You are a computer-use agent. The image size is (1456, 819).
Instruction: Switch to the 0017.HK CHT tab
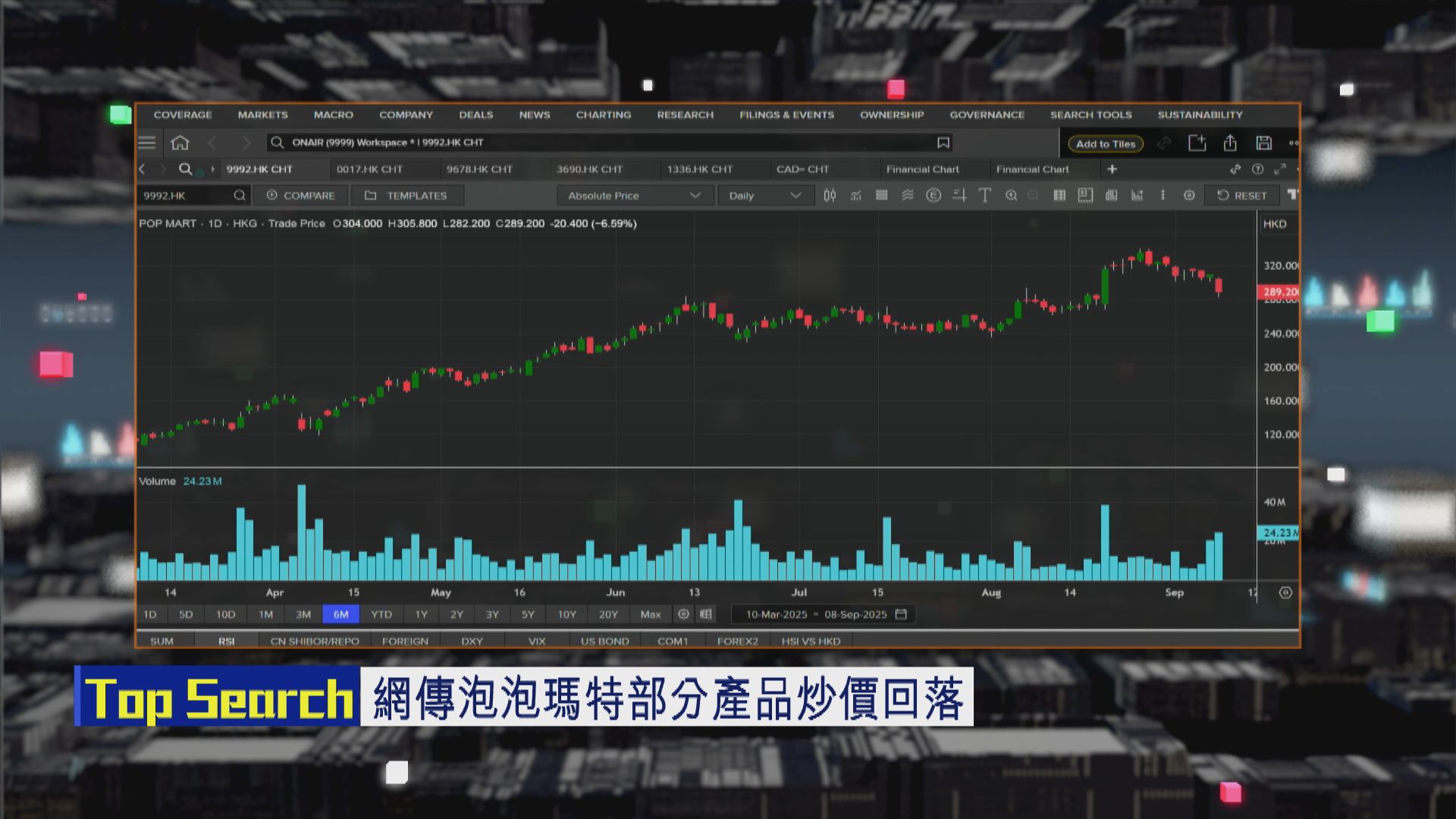click(x=369, y=169)
